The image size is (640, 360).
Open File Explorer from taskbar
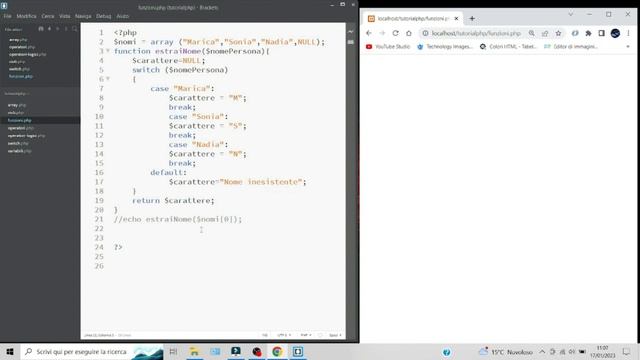(x=194, y=352)
